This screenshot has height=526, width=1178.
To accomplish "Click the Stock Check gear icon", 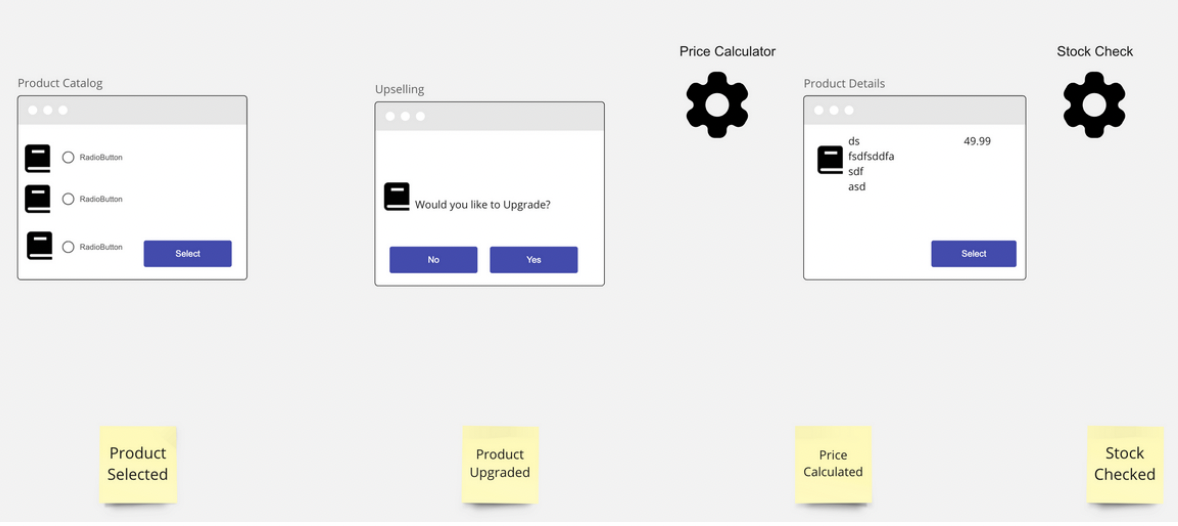I will pyautogui.click(x=1094, y=104).
